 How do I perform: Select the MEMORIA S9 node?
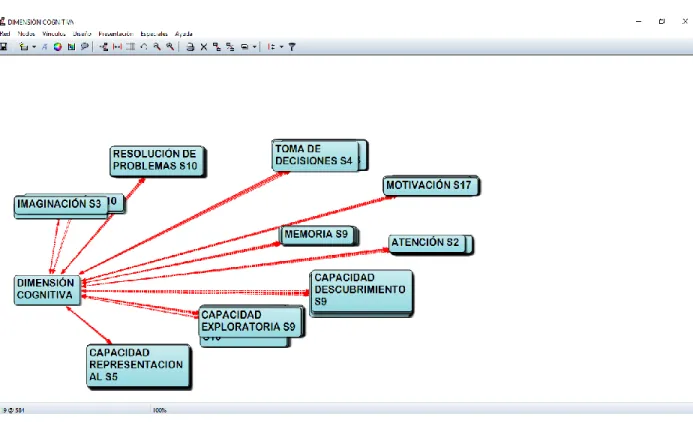pyautogui.click(x=318, y=235)
